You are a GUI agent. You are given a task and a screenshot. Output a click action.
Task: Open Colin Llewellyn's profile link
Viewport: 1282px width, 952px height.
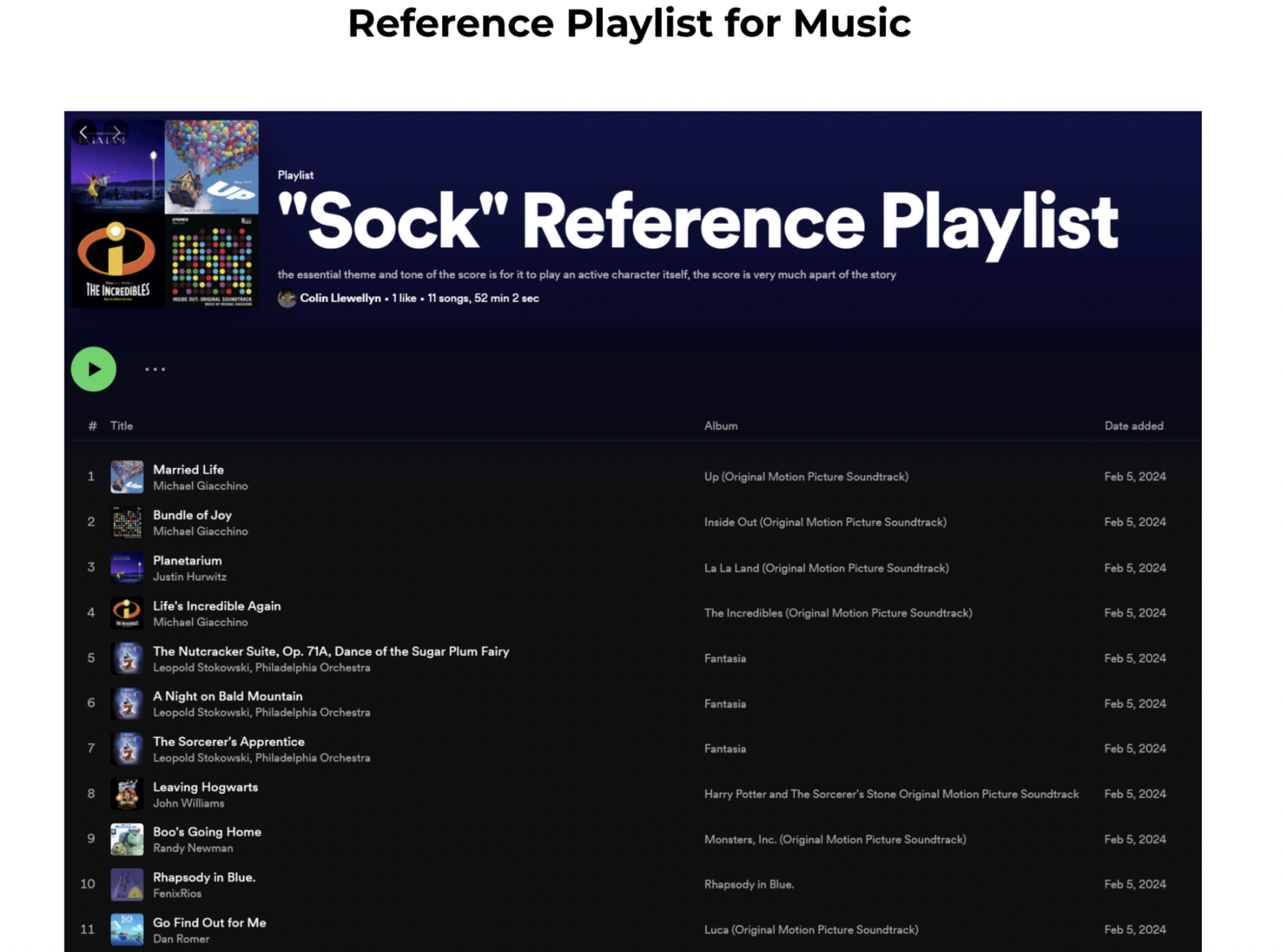pyautogui.click(x=340, y=298)
